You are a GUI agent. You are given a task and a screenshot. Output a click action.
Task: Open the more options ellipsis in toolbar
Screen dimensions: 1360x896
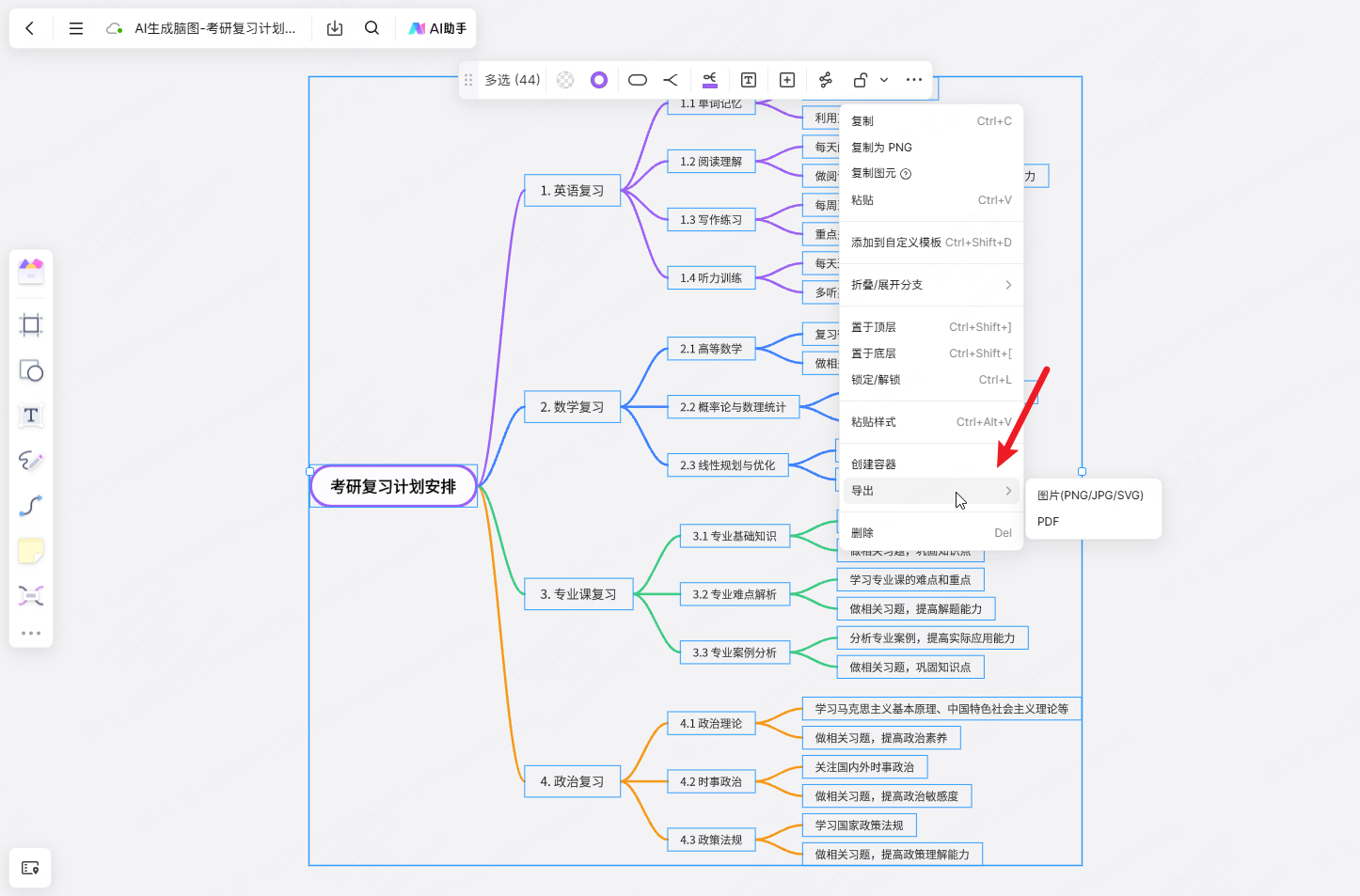click(914, 80)
